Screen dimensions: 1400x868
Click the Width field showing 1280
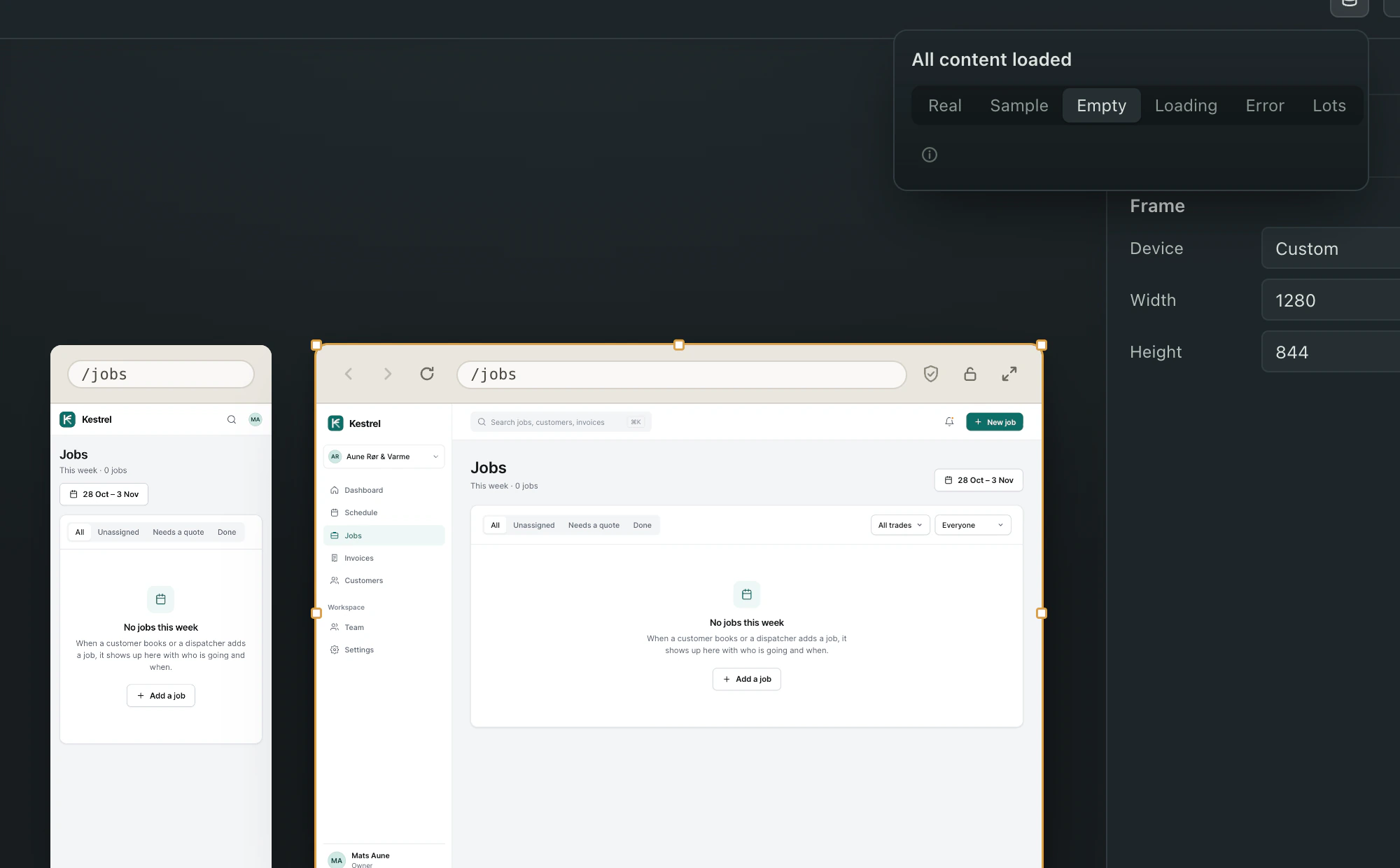tap(1330, 300)
